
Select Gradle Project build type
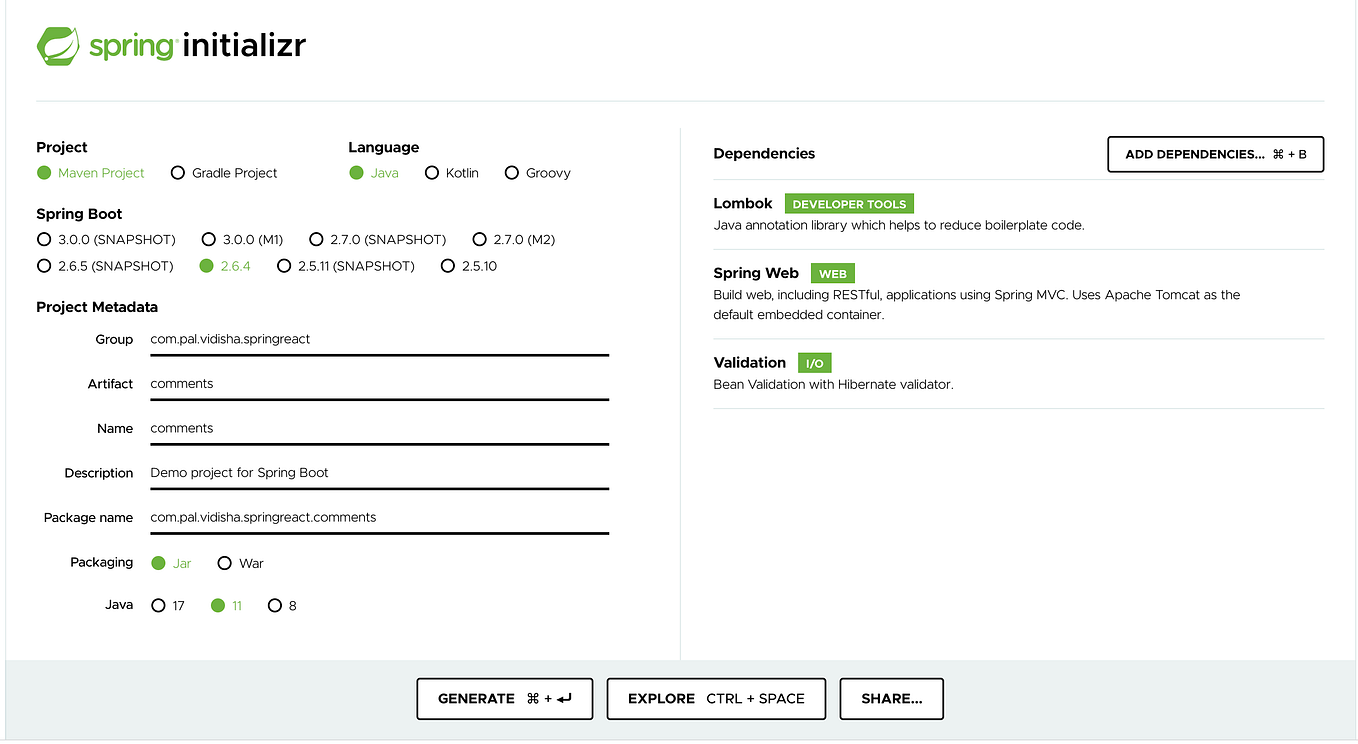[x=178, y=172]
